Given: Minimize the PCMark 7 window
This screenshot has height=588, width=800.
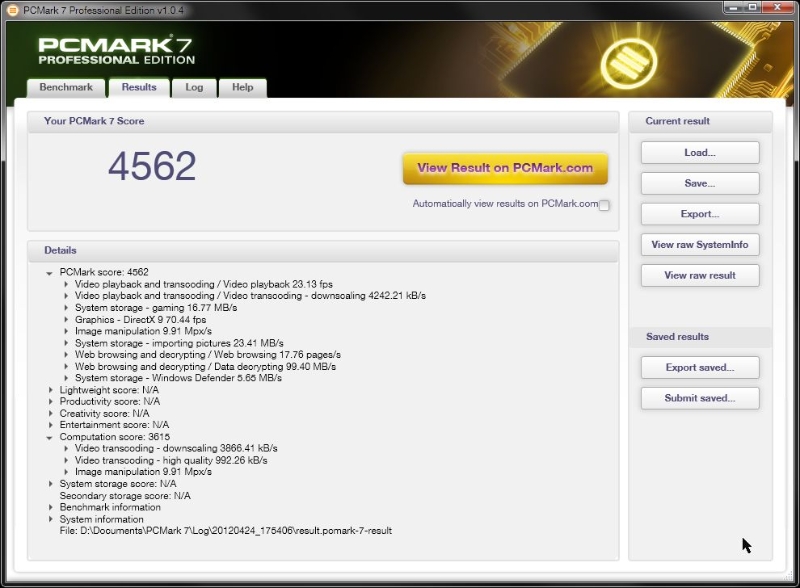Looking at the screenshot, I should [734, 7].
